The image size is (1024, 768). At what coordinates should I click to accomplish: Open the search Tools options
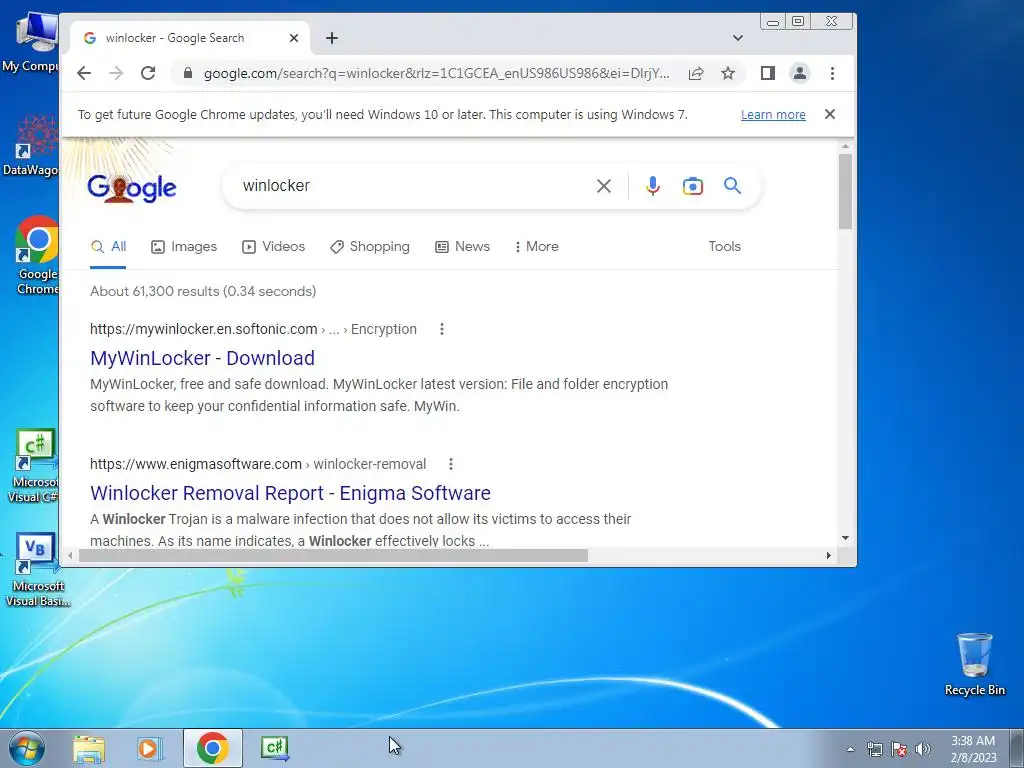tap(724, 247)
